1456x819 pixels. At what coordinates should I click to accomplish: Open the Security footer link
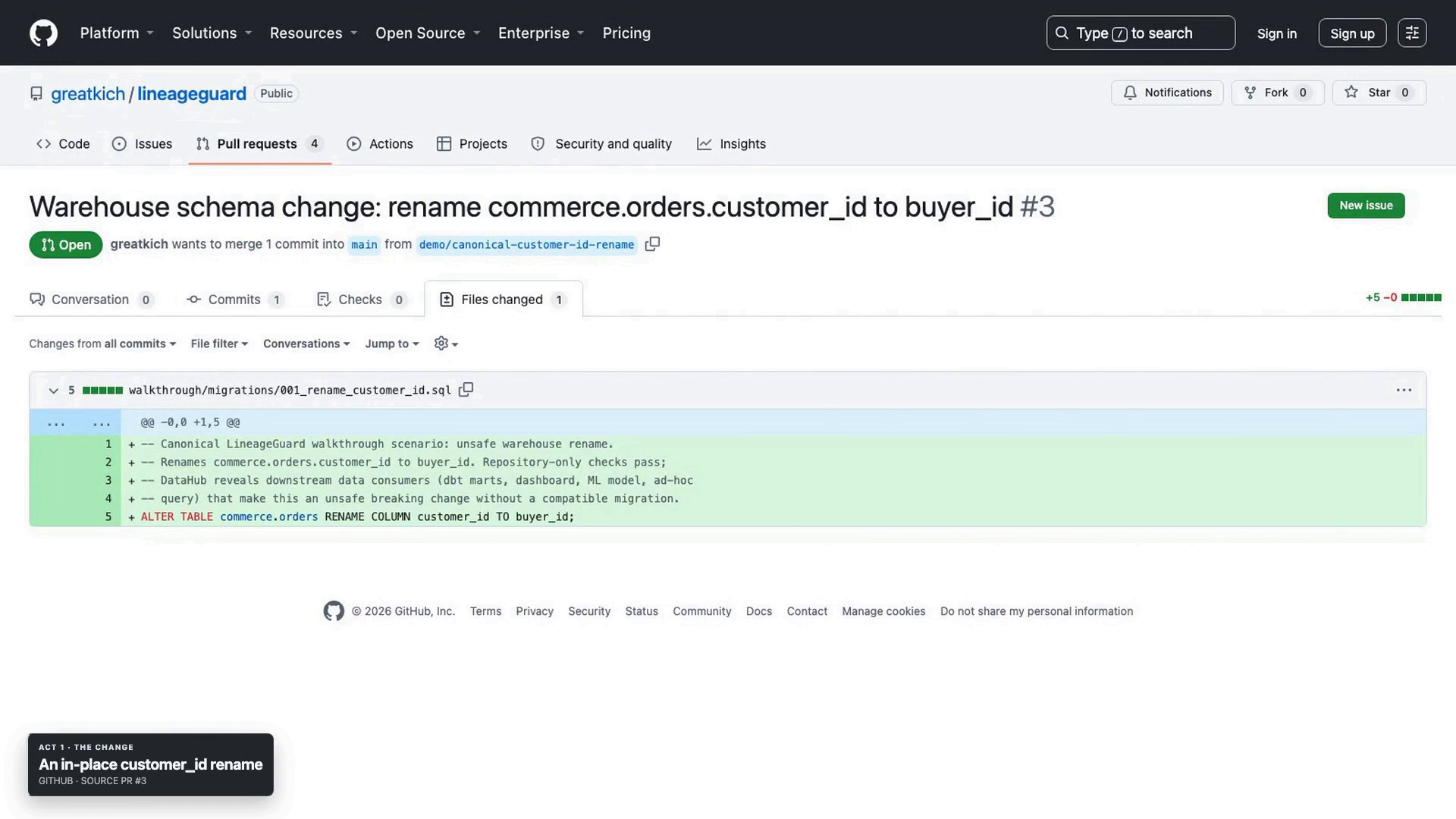(x=589, y=611)
